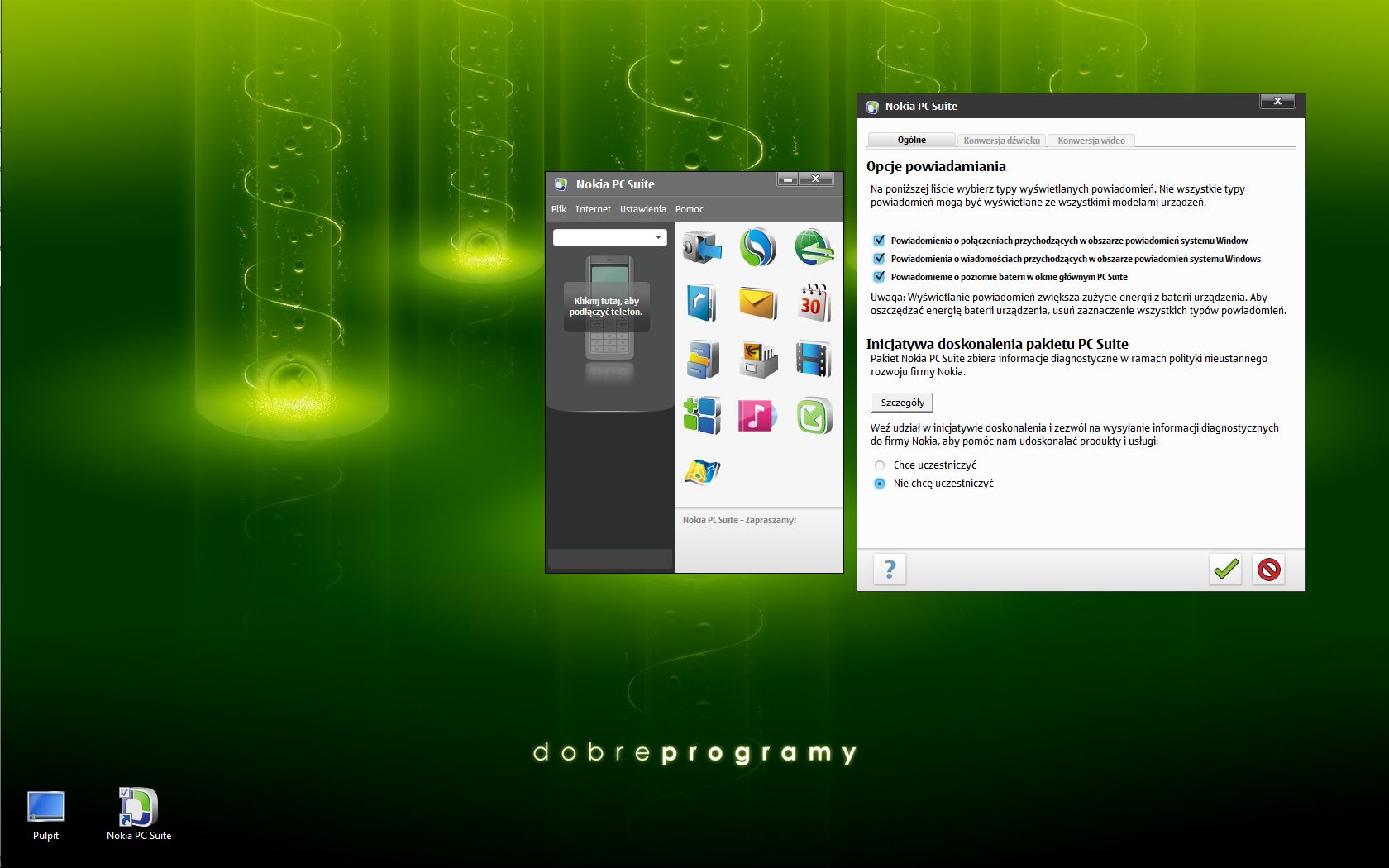The image size is (1389, 868).
Task: Uncheck incoming calls notification checkbox
Action: pyautogui.click(x=879, y=241)
